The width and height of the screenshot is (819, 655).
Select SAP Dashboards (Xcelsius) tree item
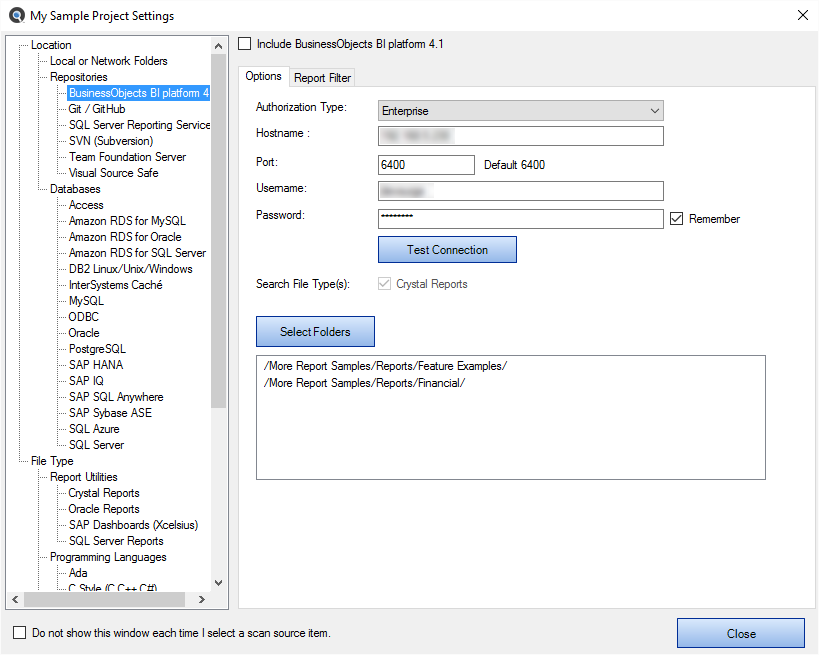click(133, 524)
